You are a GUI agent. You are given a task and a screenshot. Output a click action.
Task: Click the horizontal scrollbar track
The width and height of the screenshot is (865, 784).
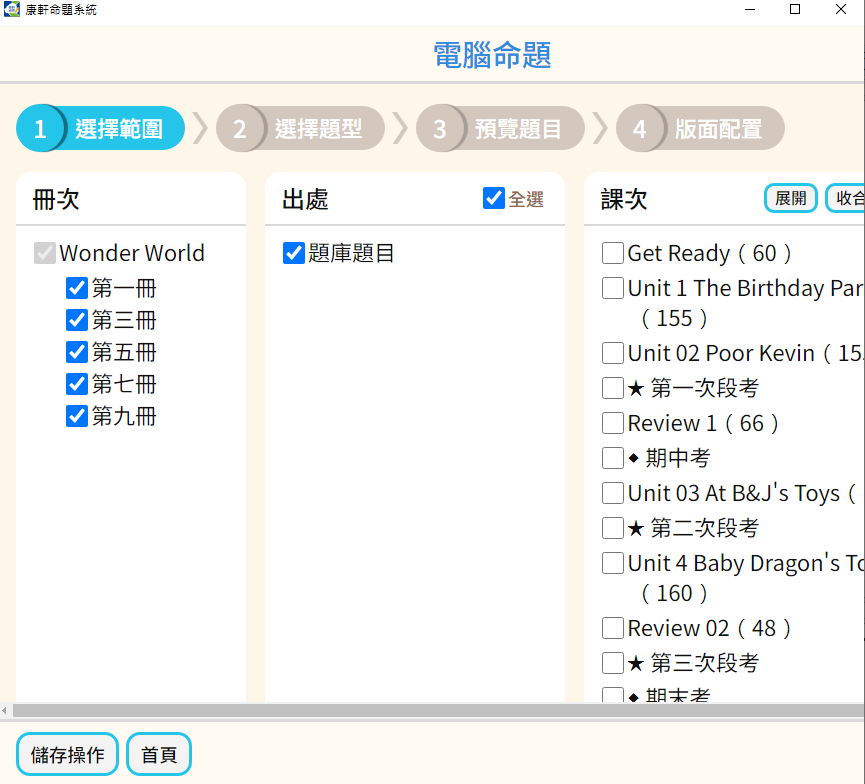point(439,710)
